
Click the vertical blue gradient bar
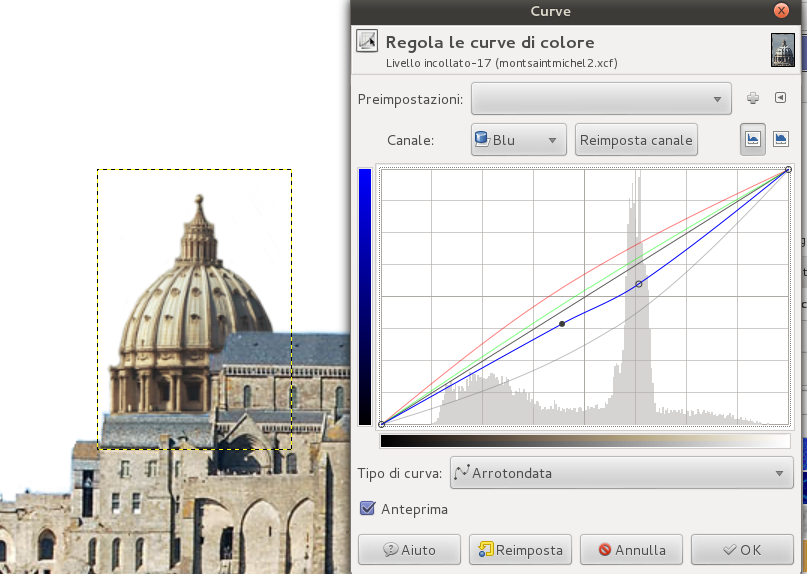pyautogui.click(x=364, y=297)
